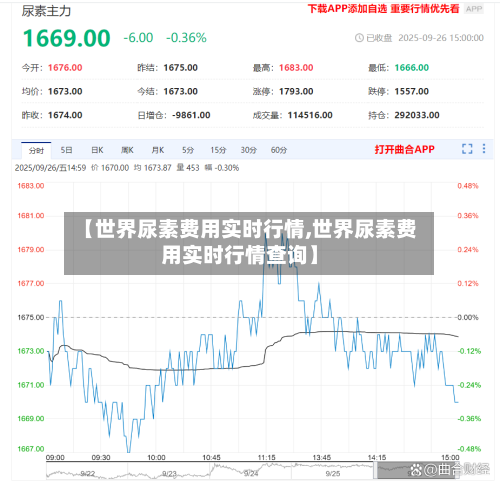This screenshot has height=487, width=500.
Task: Click the 11:15 time axis label
Action: click(x=266, y=457)
